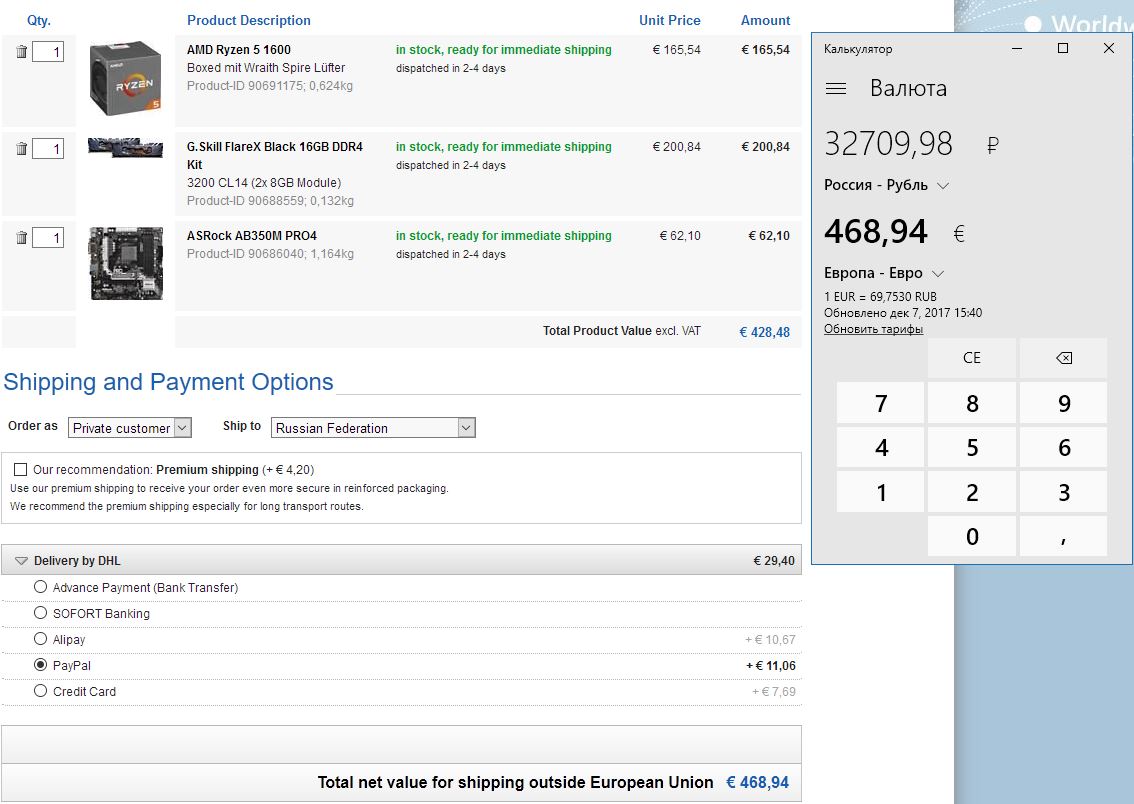Enable the Premium shipping checkbox
Screen dimensions: 1134x804
coord(20,469)
